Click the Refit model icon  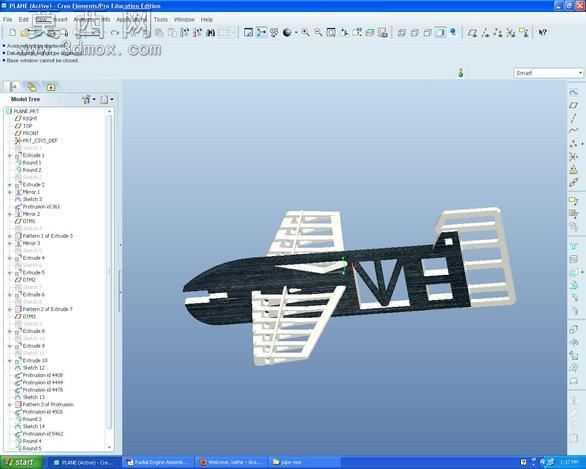coord(331,33)
